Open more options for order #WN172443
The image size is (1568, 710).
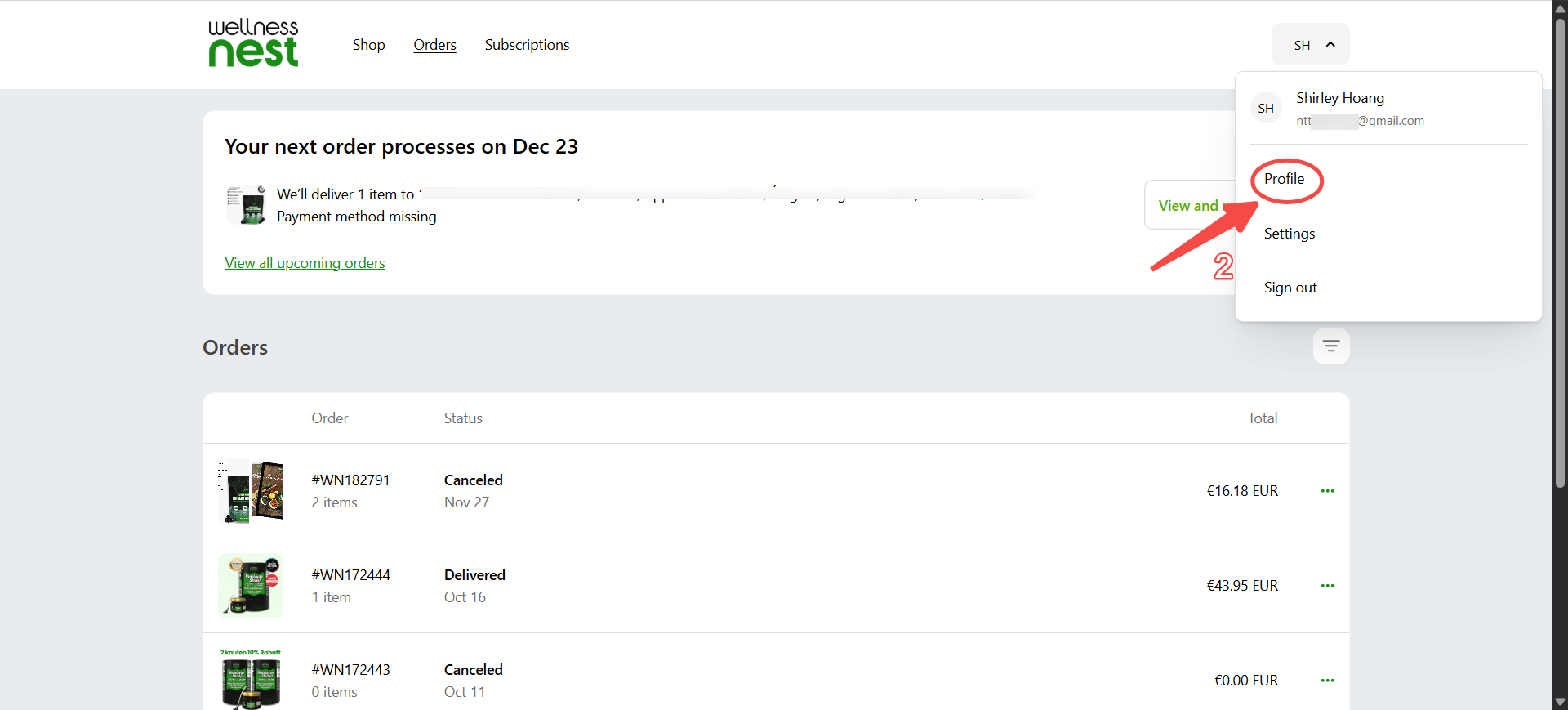point(1327,681)
